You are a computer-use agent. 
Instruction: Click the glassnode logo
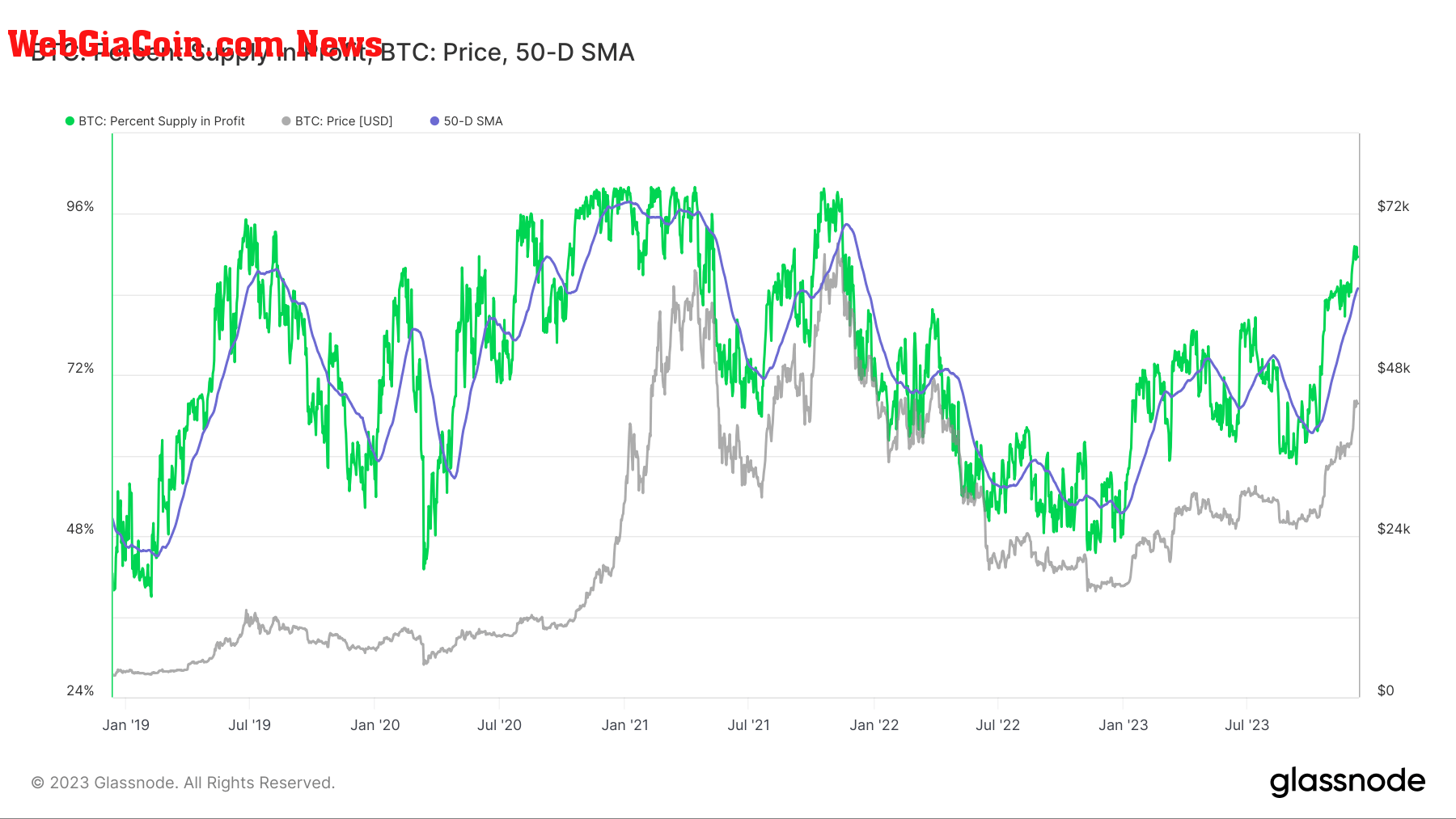pos(1347,782)
